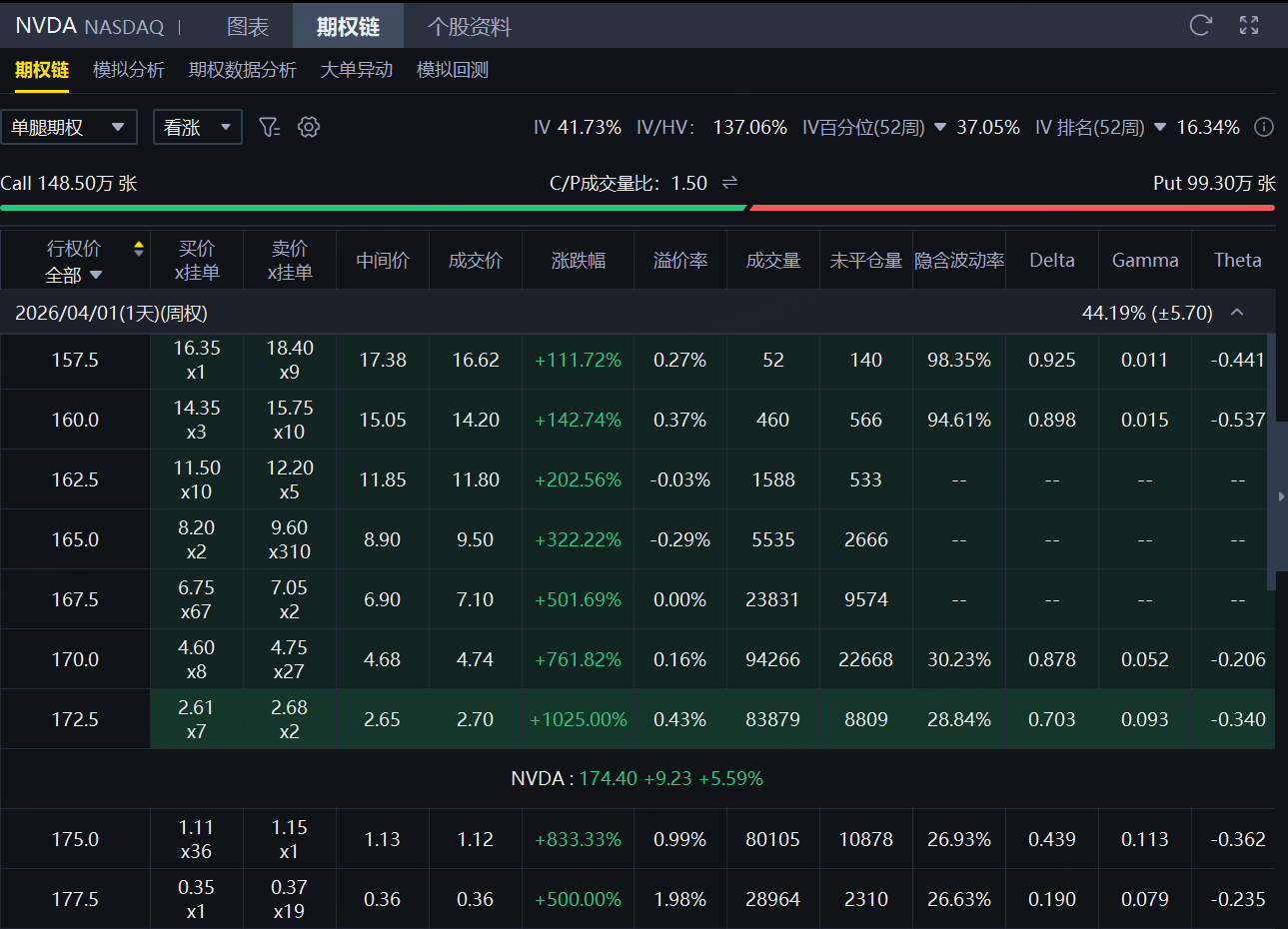Expand the IV 排名(52周) selector
Viewport: 1288px width, 929px height.
[x=1160, y=127]
